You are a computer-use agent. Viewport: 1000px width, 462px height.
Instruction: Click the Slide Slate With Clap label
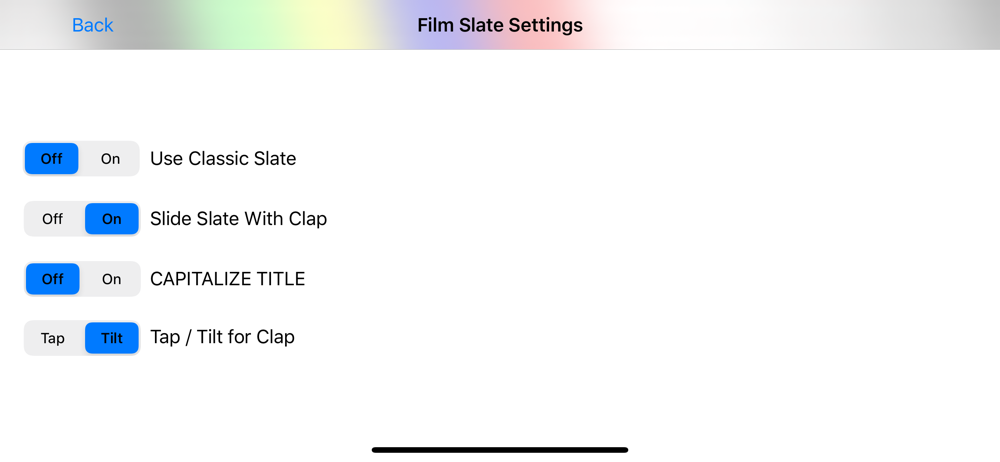pyautogui.click(x=238, y=219)
